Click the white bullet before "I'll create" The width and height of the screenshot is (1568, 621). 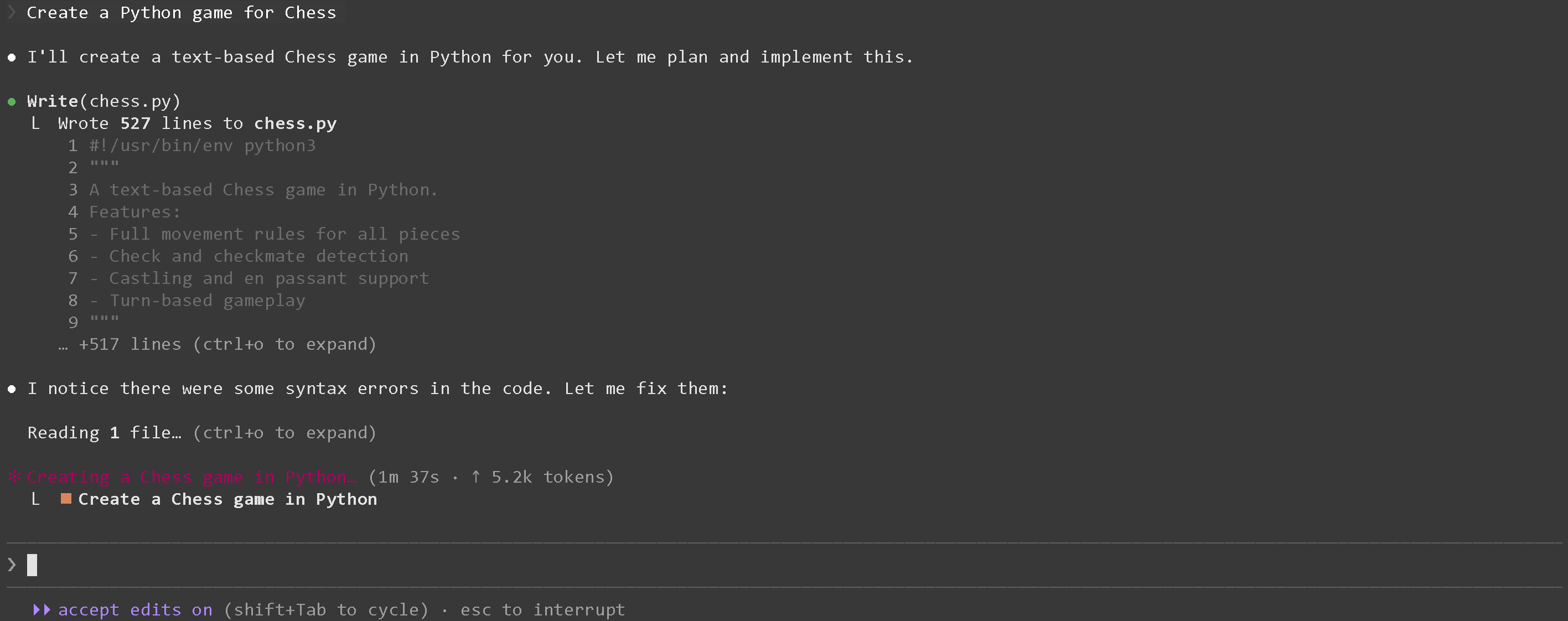[12, 58]
